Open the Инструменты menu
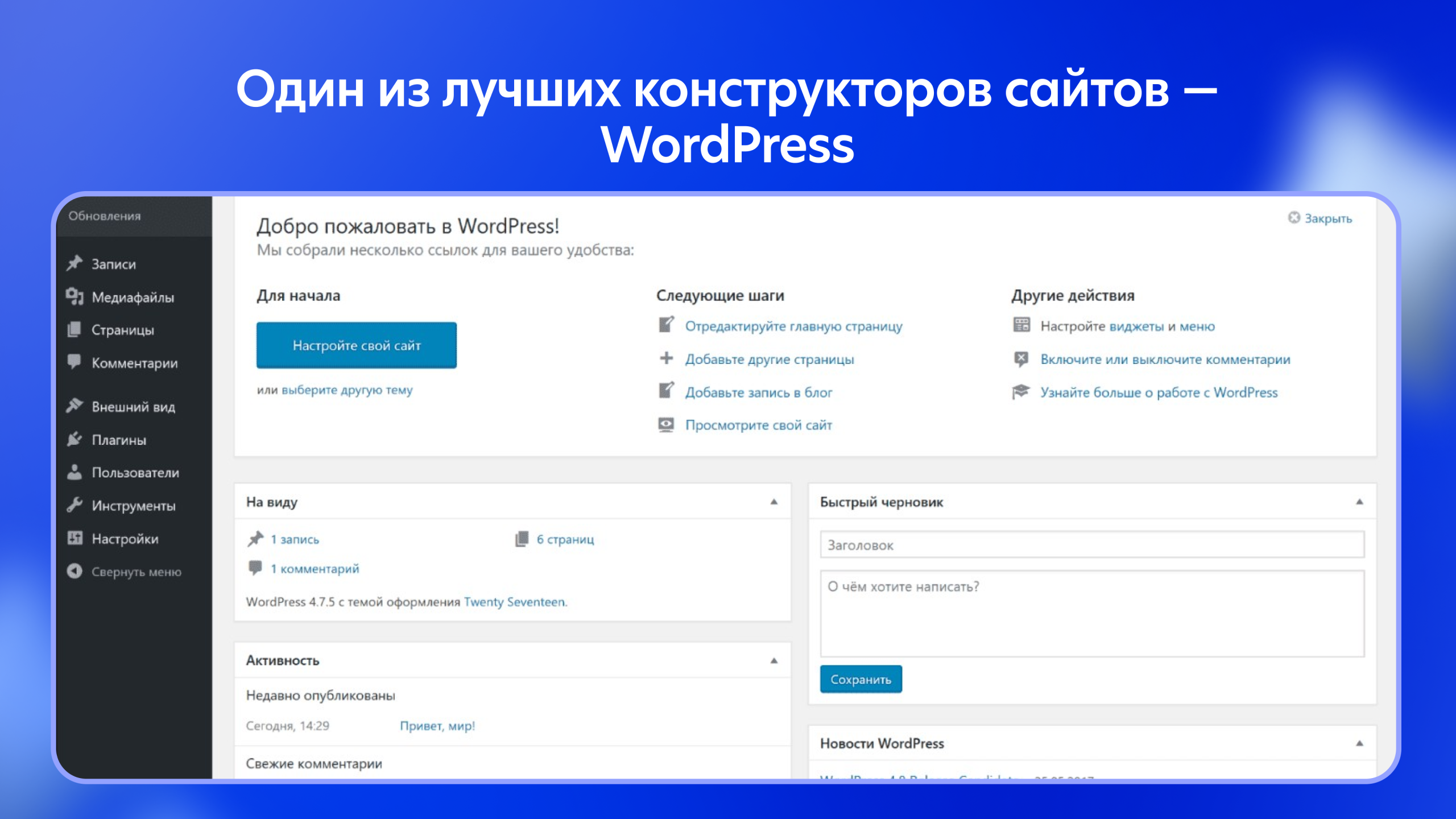1456x819 pixels. (x=134, y=506)
